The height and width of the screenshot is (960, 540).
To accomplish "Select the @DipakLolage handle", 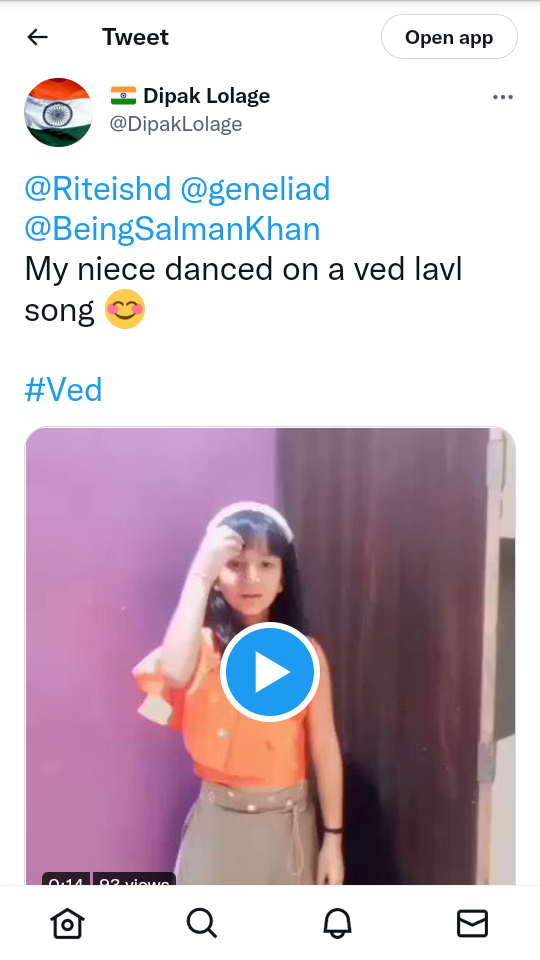I will [176, 124].
